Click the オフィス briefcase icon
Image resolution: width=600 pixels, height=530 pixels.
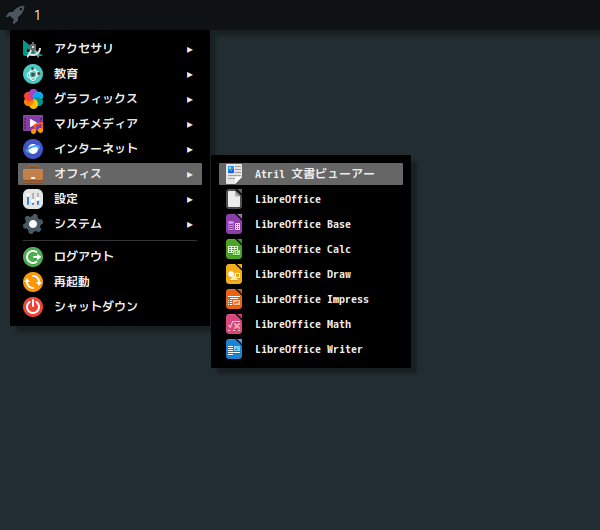[x=33, y=174]
